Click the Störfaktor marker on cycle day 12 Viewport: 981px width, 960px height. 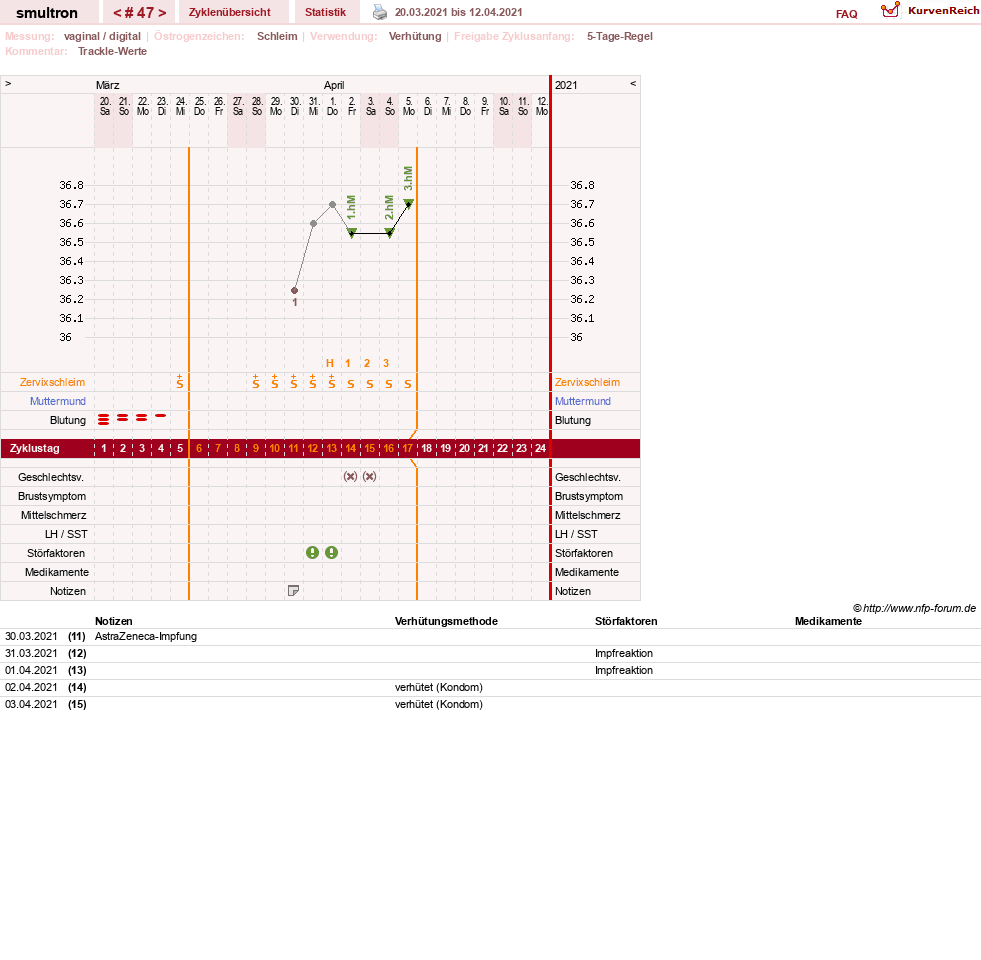[x=313, y=553]
